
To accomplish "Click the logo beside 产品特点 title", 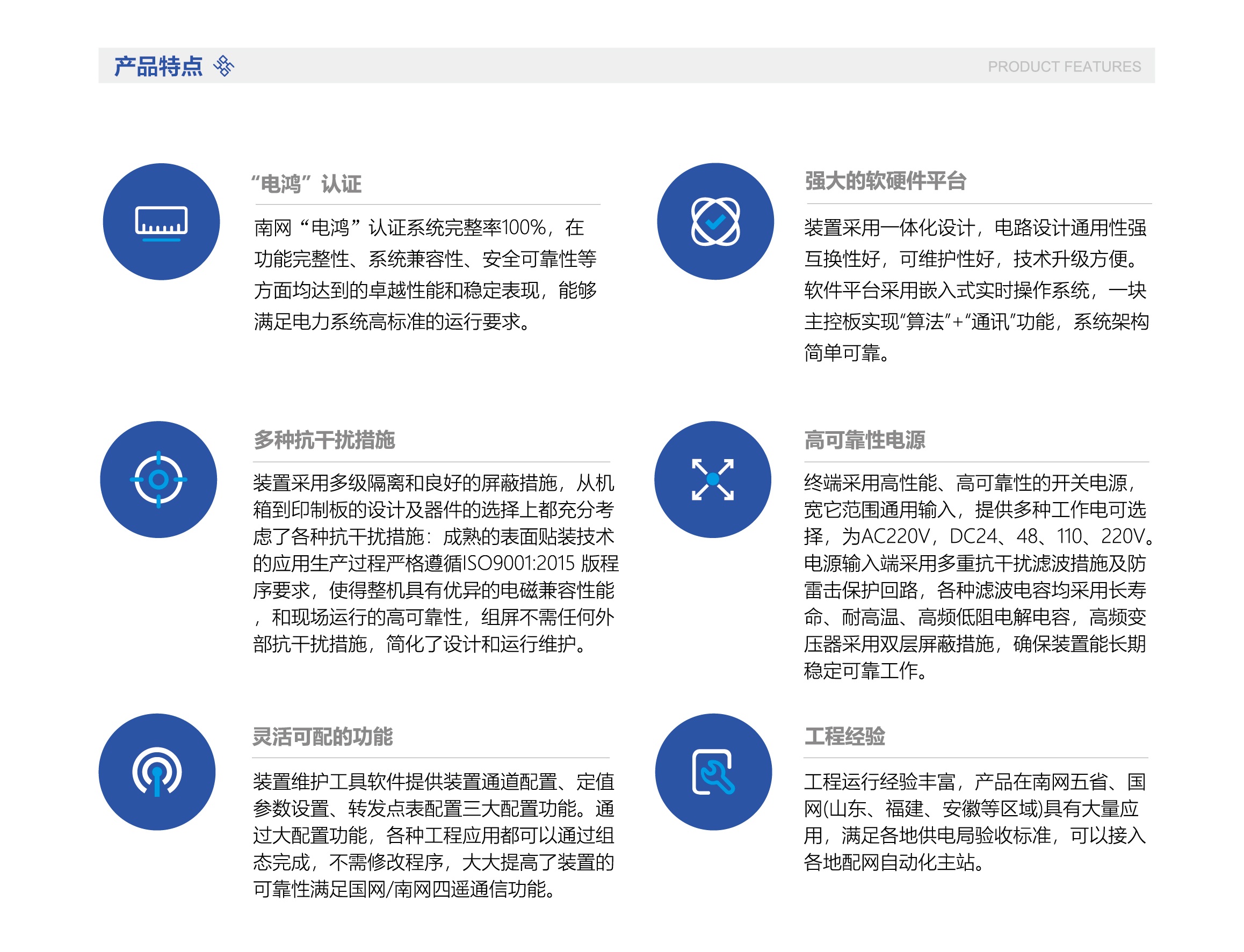I will coord(223,66).
